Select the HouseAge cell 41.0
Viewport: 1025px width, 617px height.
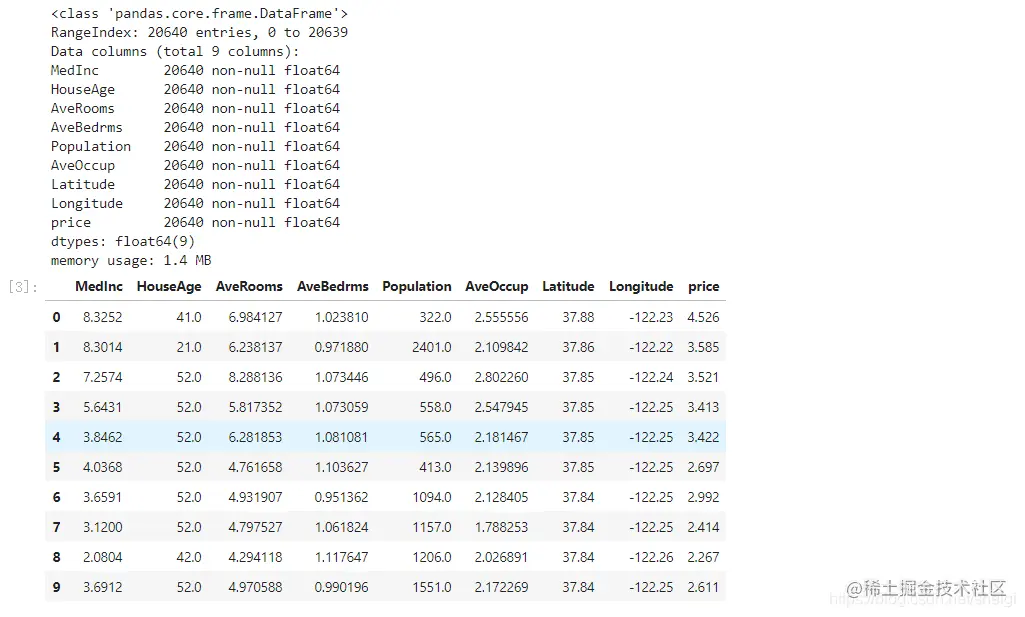[189, 317]
